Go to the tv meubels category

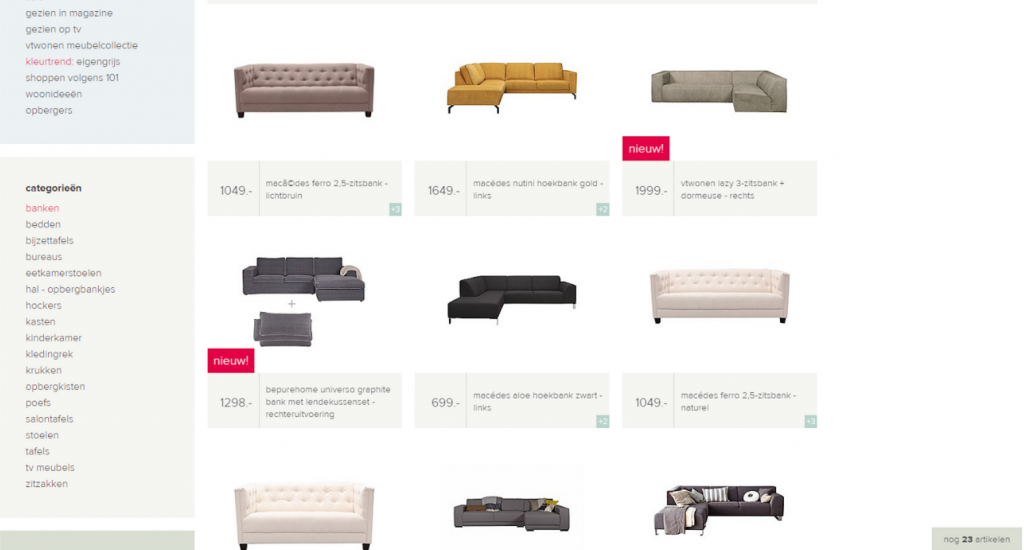tap(50, 468)
